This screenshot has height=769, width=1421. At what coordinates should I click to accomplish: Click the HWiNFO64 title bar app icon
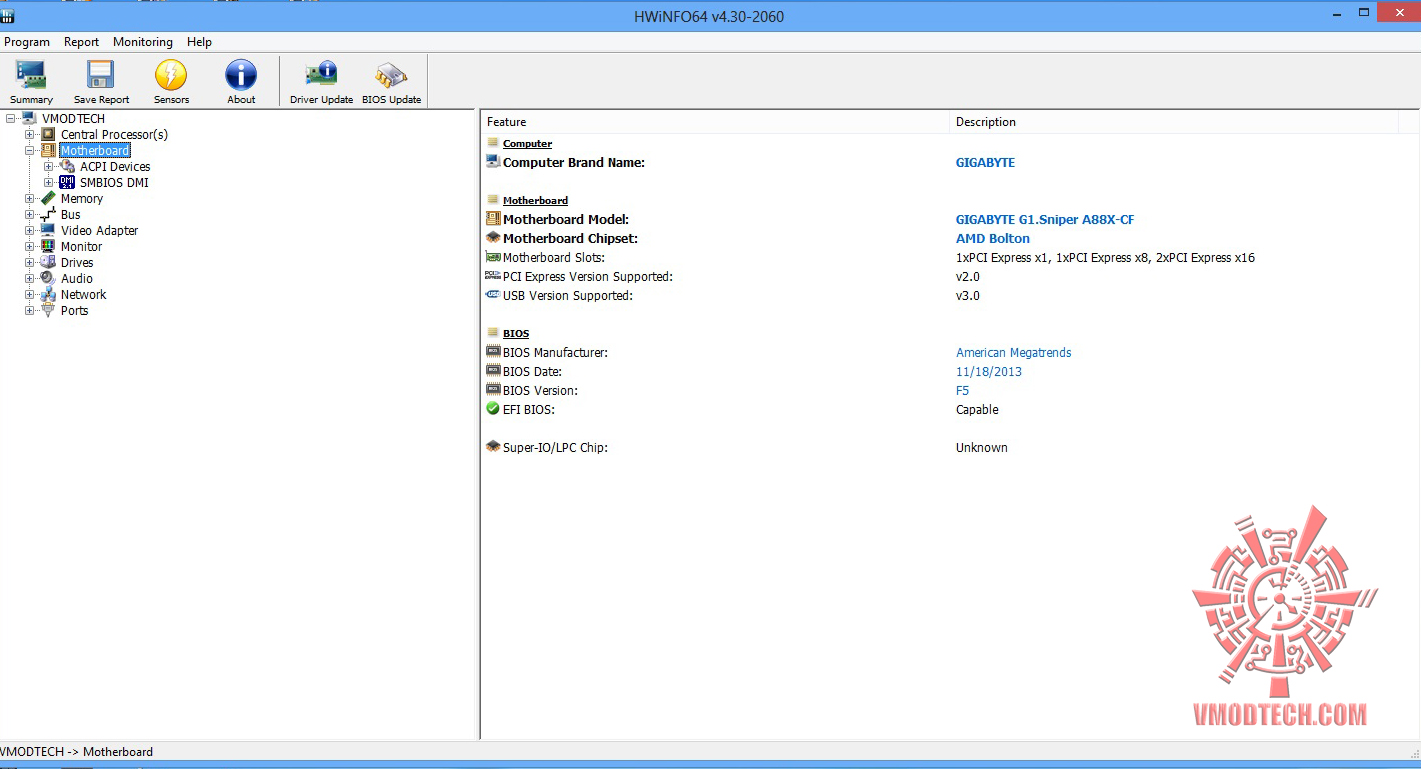tap(7, 15)
